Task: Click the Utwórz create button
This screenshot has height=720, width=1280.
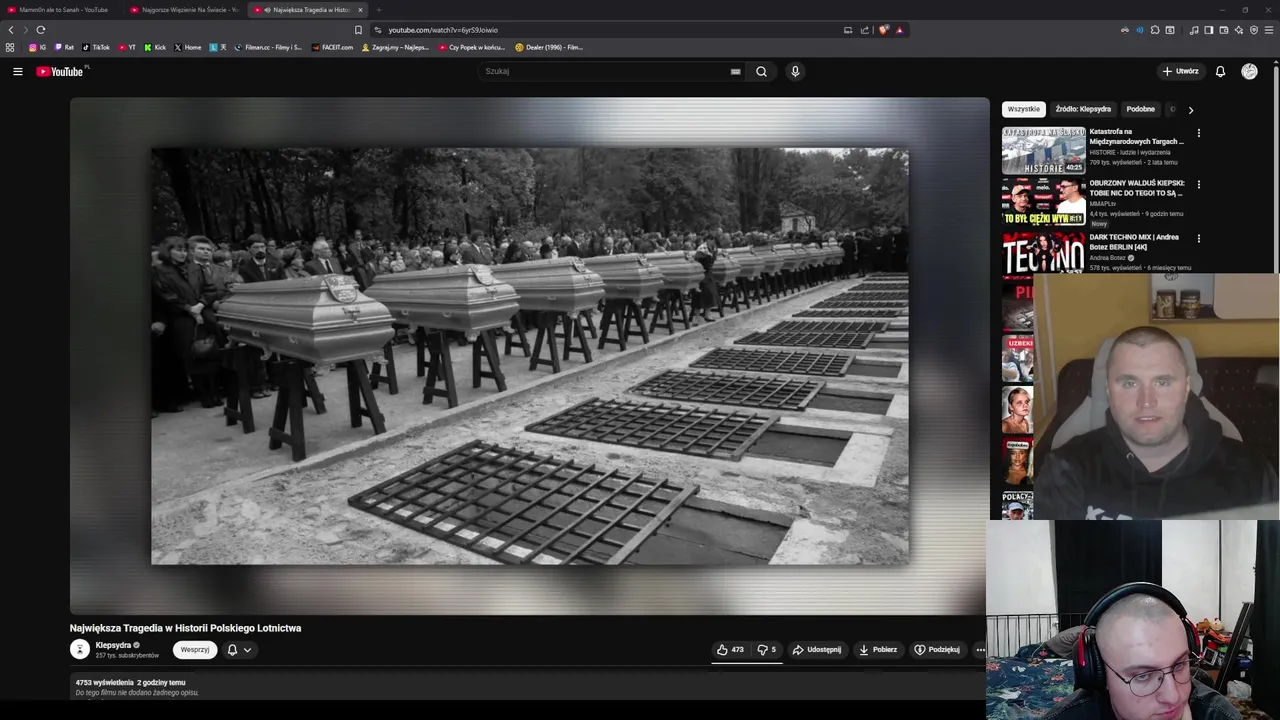Action: point(1180,71)
